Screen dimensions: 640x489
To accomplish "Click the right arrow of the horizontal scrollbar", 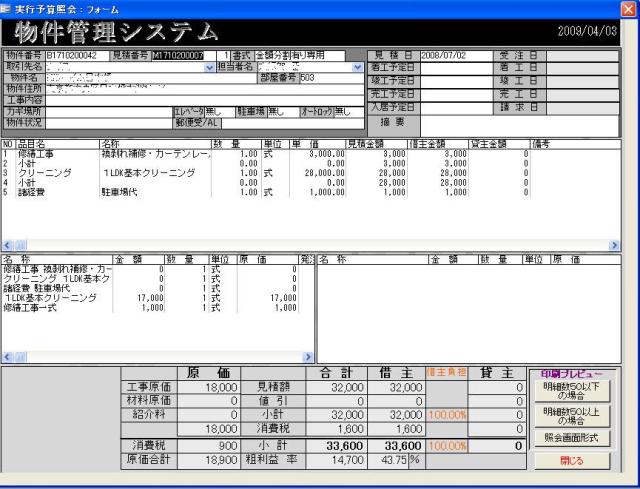I will click(630, 245).
